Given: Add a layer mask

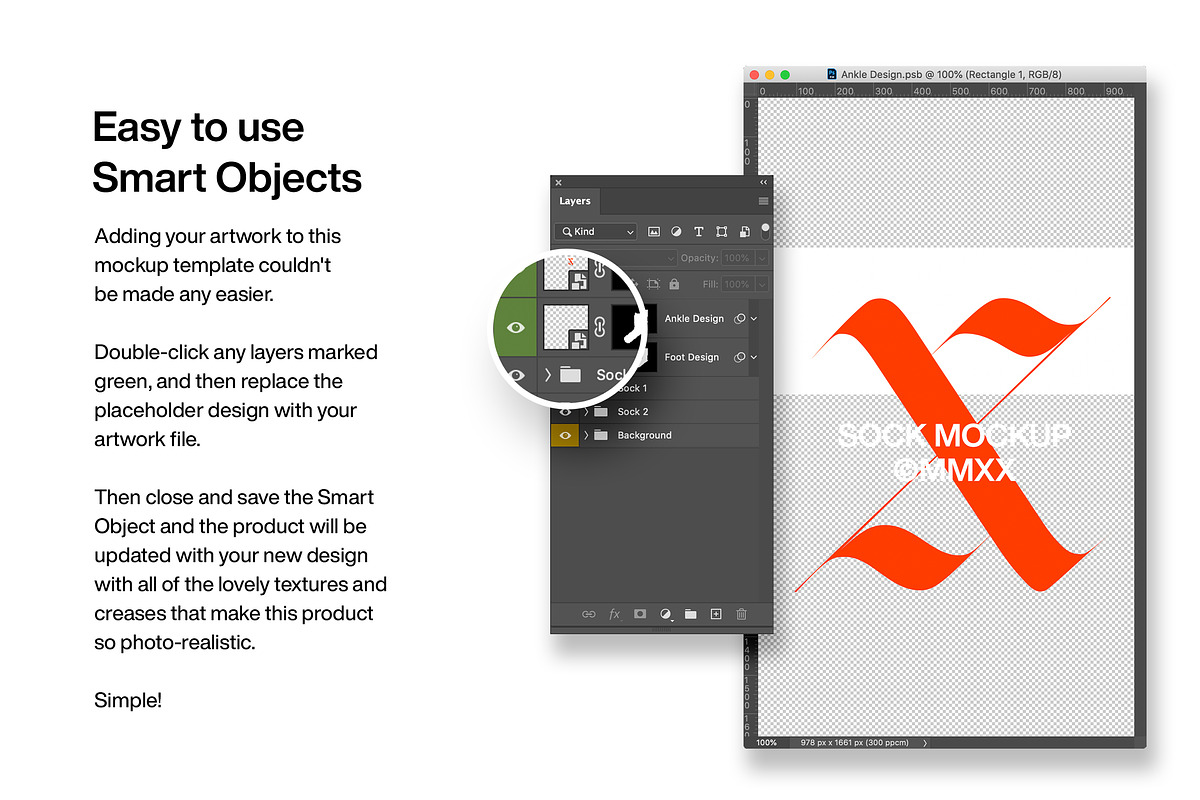Looking at the screenshot, I should click(x=640, y=614).
